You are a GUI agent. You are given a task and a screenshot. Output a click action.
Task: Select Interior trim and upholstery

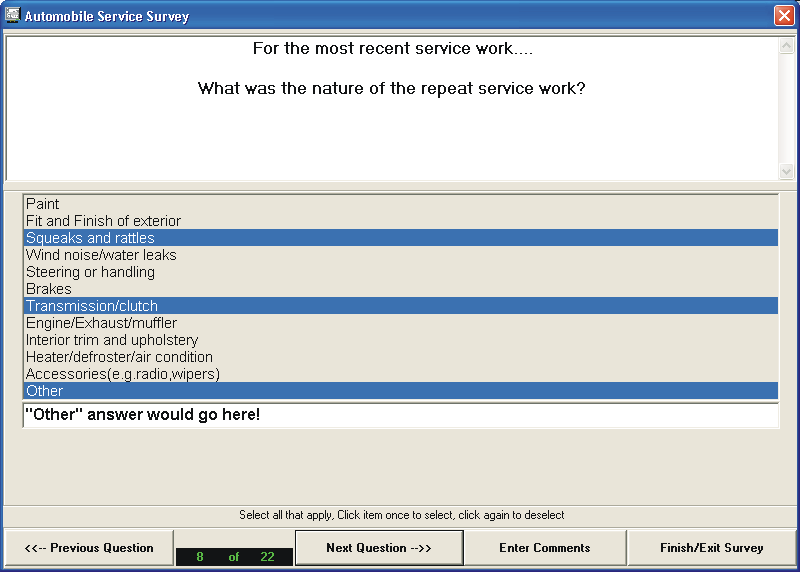point(401,340)
